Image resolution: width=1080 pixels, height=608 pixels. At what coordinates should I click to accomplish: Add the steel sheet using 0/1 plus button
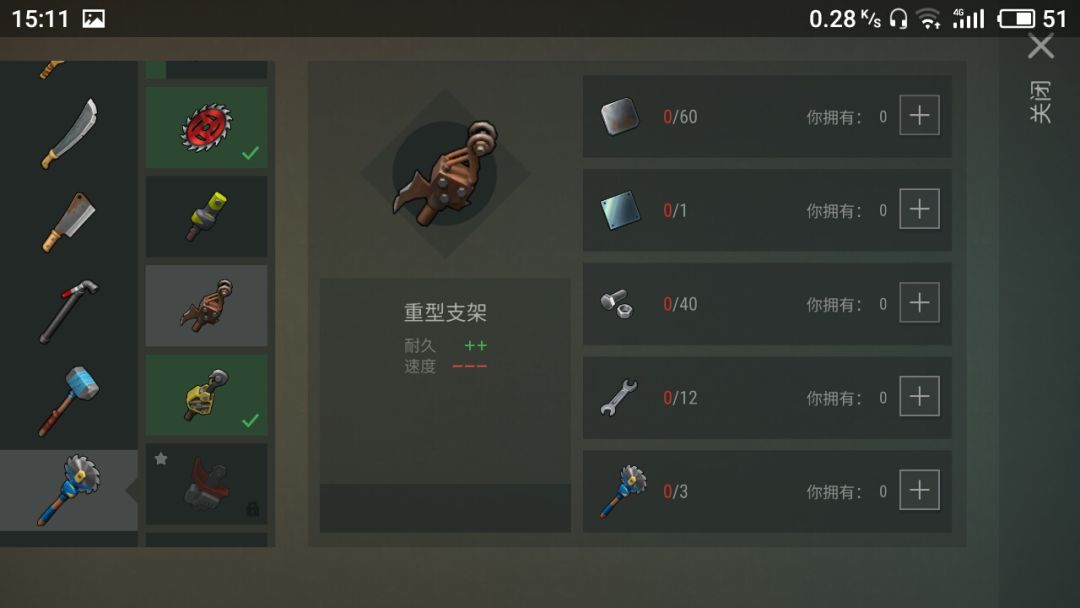pyautogui.click(x=920, y=209)
